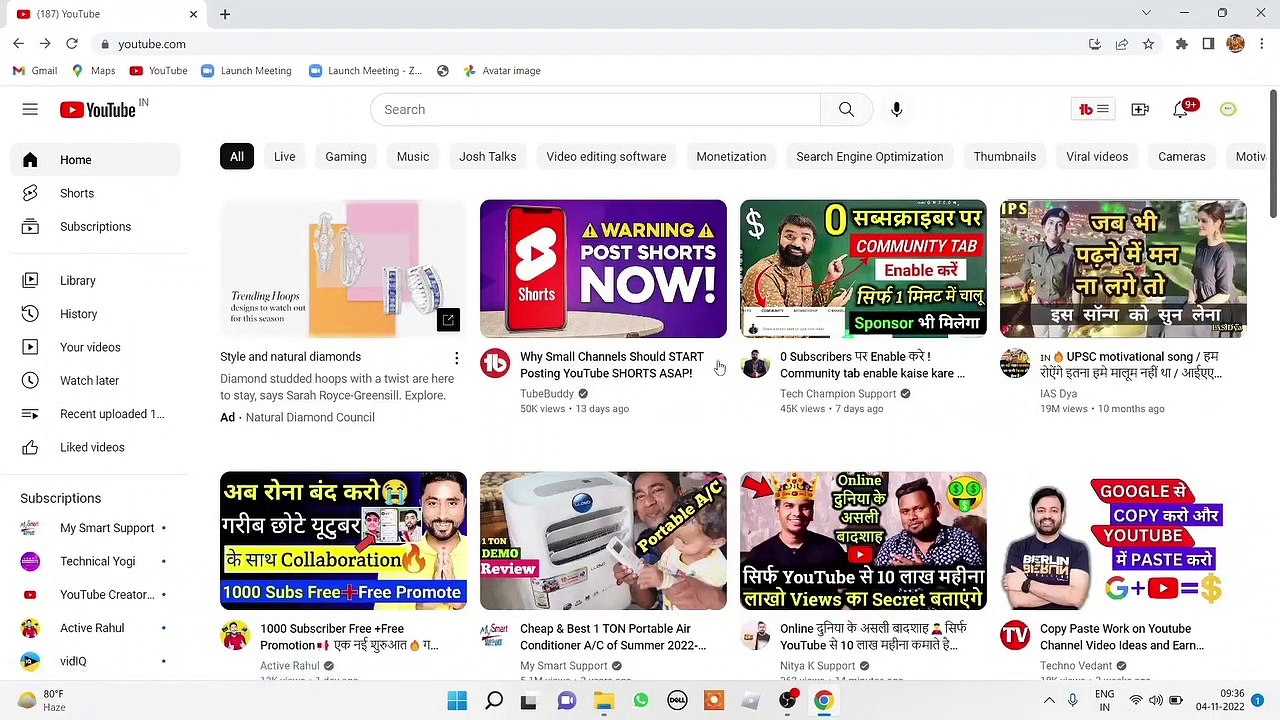Open the account avatar menu

click(1228, 109)
